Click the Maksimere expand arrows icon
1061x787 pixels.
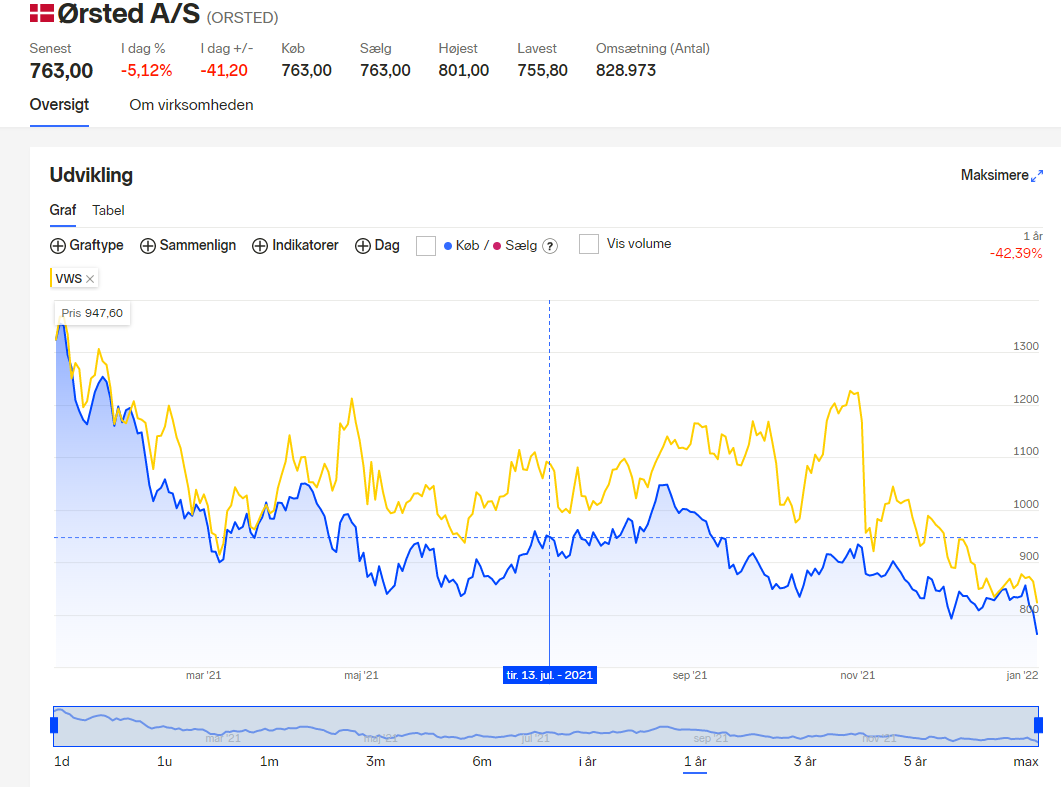click(x=1037, y=176)
